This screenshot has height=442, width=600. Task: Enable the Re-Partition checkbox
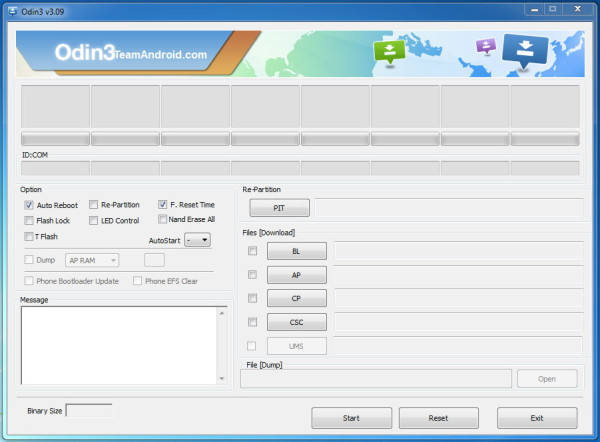(93, 205)
